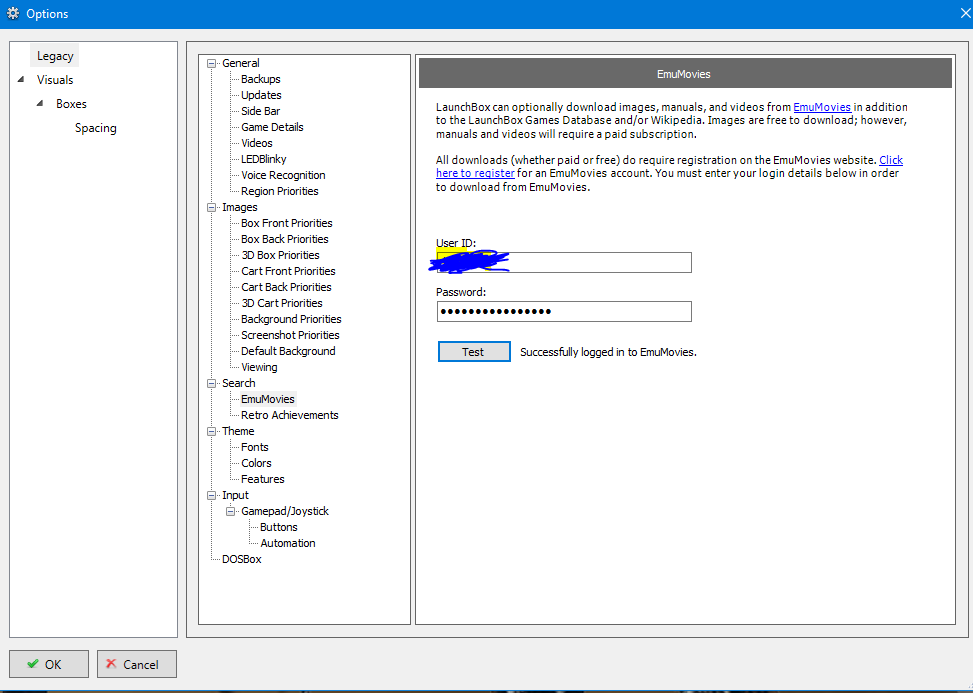Collapse the Search tree node
The image size is (973, 693).
[212, 383]
